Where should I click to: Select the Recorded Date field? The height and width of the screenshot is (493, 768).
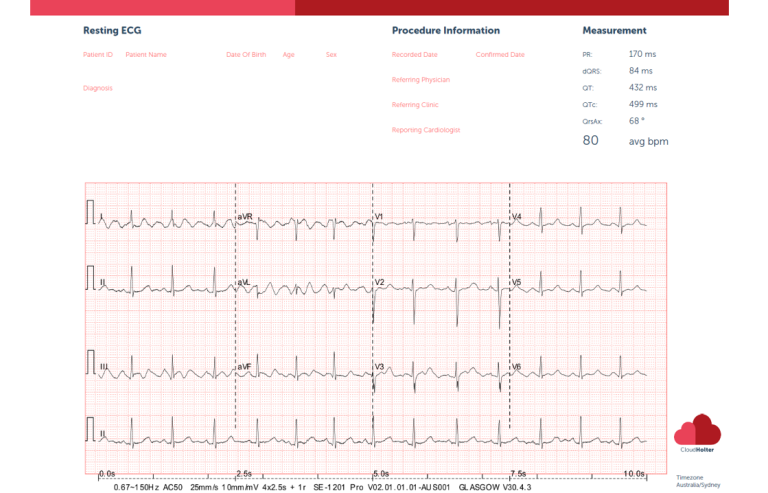coord(414,55)
